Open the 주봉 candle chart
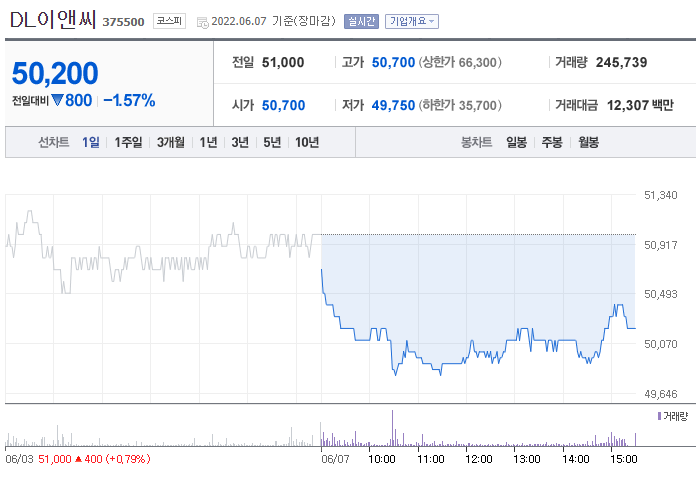The image size is (696, 484). coord(552,142)
